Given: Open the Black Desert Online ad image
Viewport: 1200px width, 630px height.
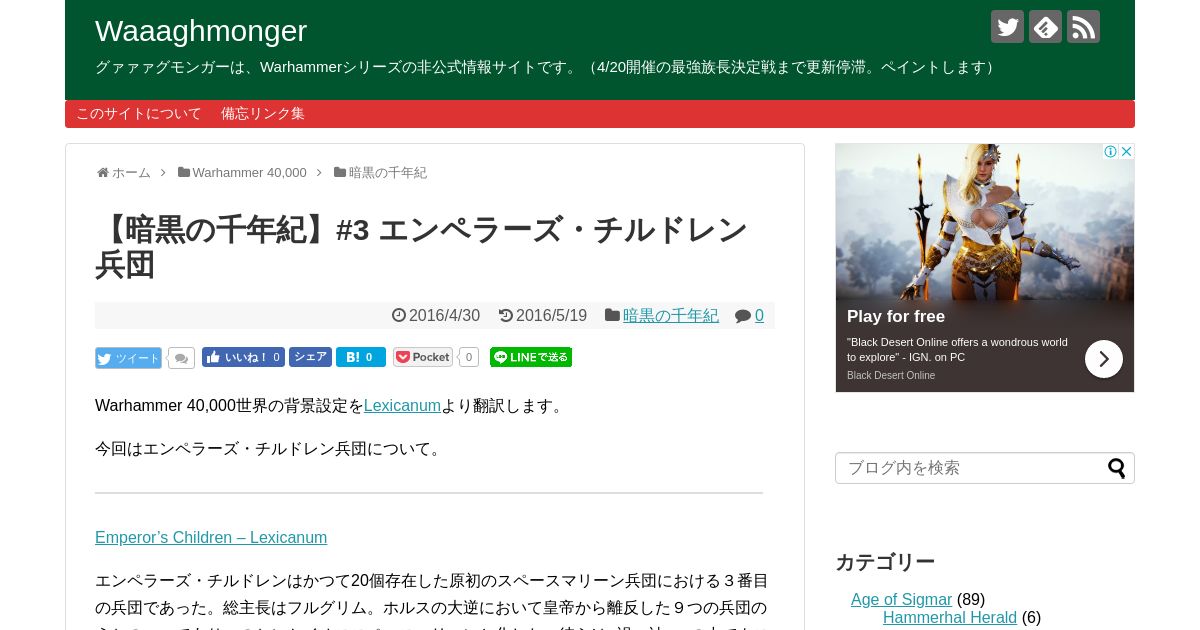Looking at the screenshot, I should pos(985,222).
